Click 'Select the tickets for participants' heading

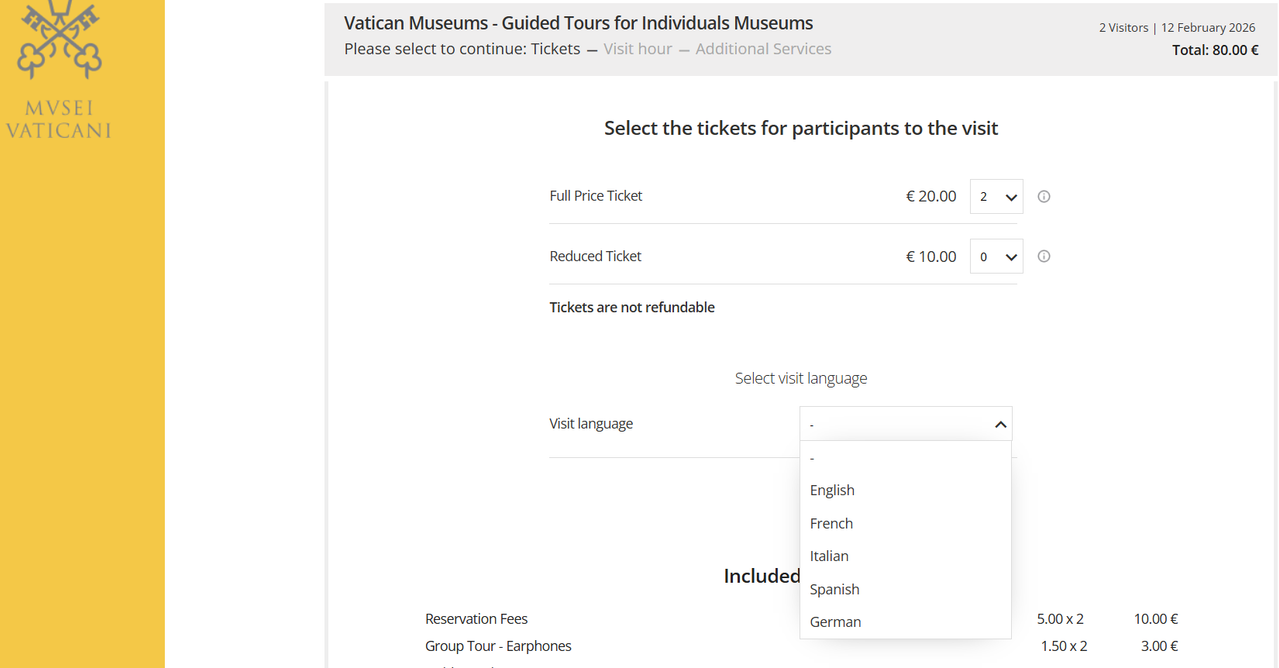801,128
